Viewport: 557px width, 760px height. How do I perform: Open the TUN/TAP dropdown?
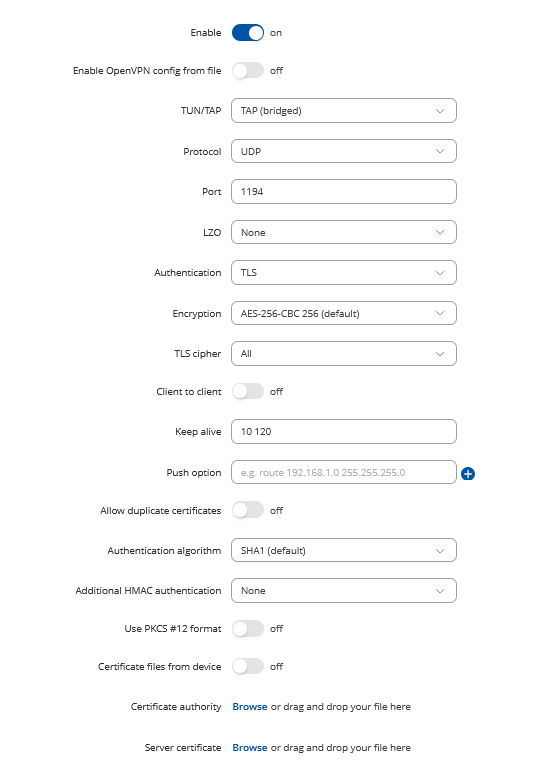(x=344, y=111)
